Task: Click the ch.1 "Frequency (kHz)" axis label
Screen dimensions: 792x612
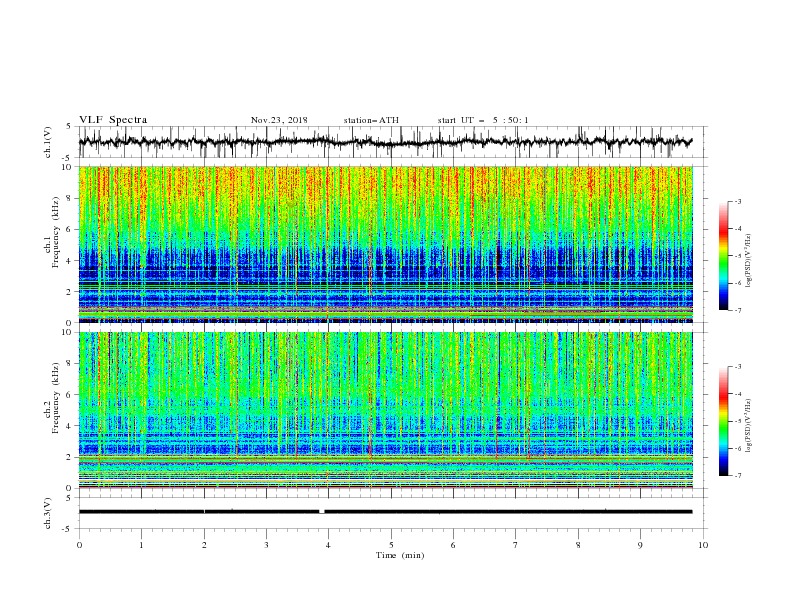Action: [x=56, y=232]
